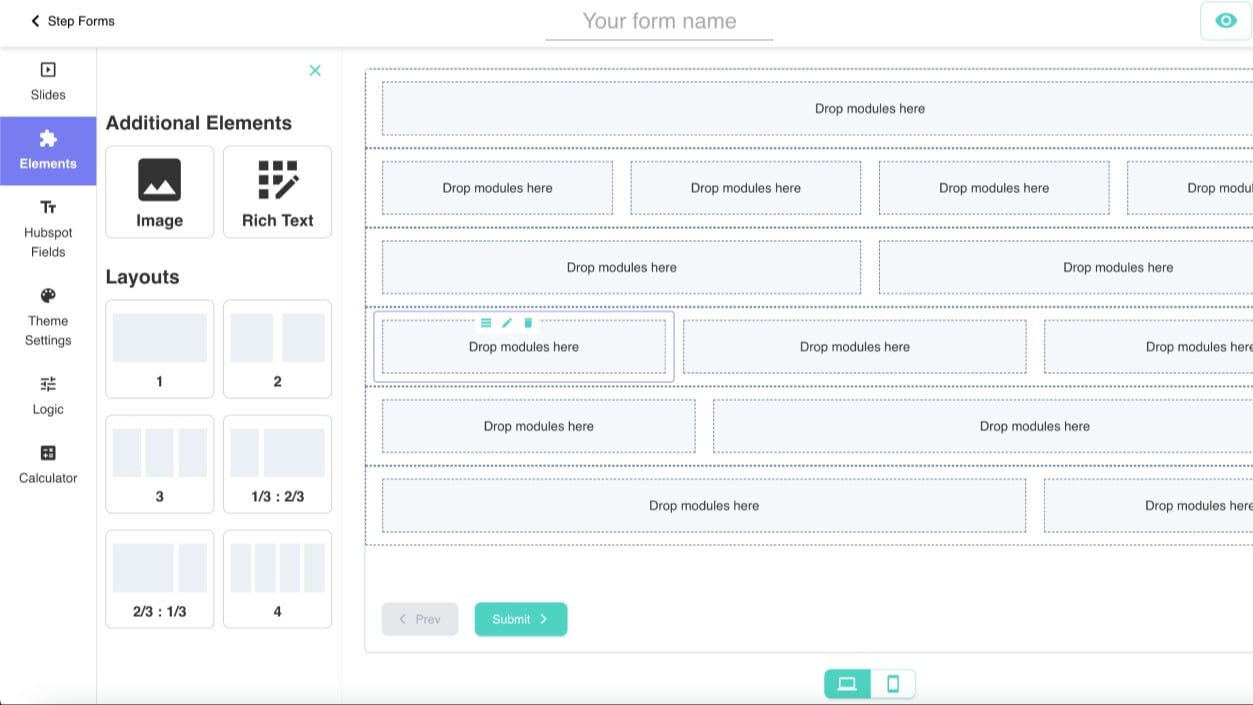
Task: Add a Rich Text element
Action: pyautogui.click(x=277, y=191)
